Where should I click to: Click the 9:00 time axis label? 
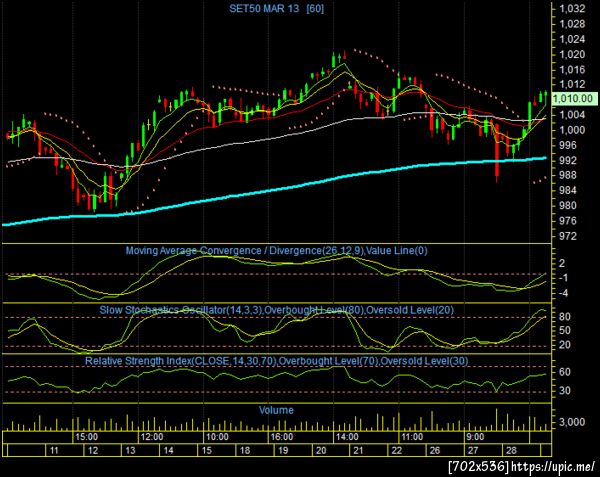[475, 437]
